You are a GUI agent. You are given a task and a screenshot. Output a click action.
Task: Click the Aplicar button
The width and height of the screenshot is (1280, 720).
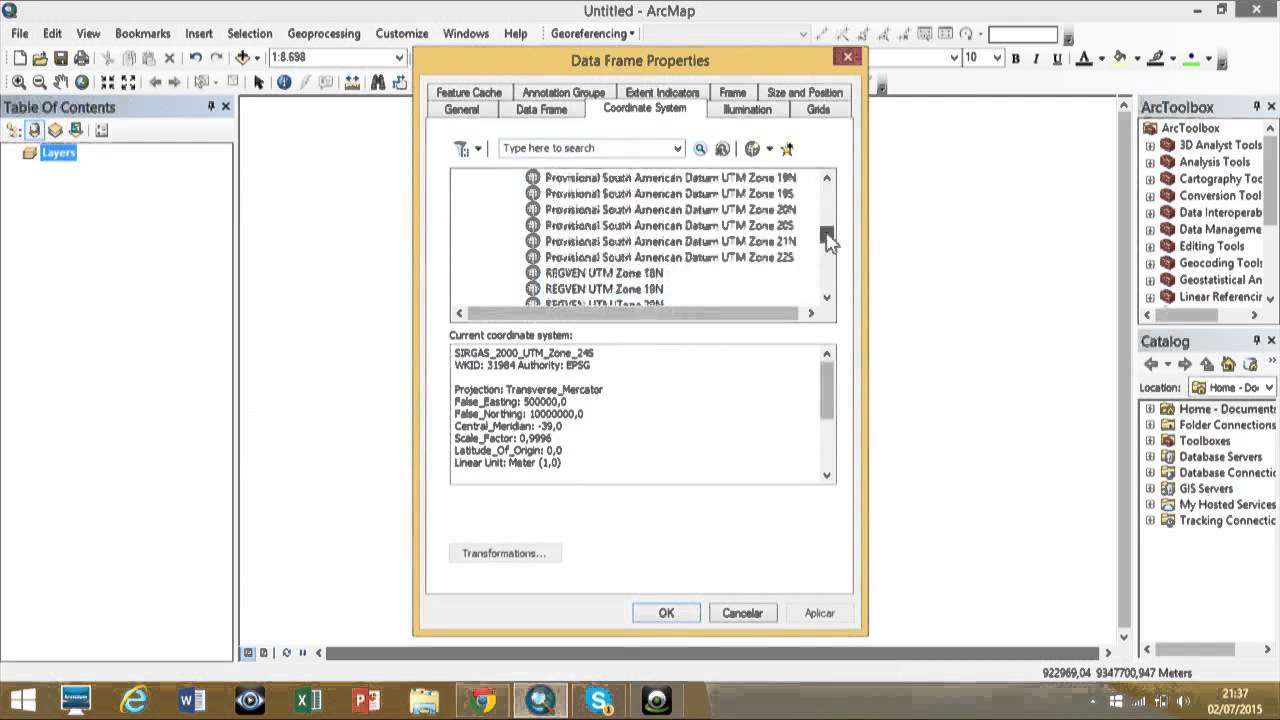point(819,613)
